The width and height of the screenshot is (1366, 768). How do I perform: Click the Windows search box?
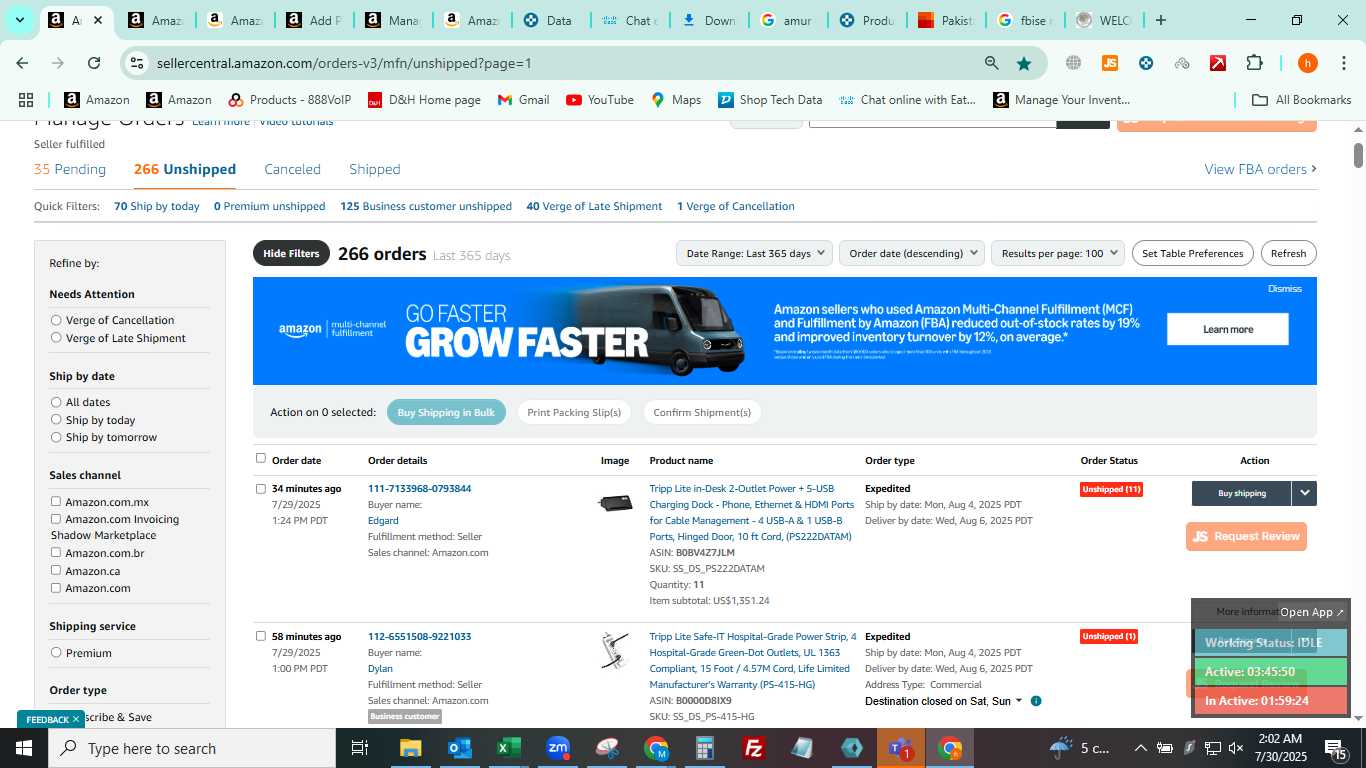[192, 748]
